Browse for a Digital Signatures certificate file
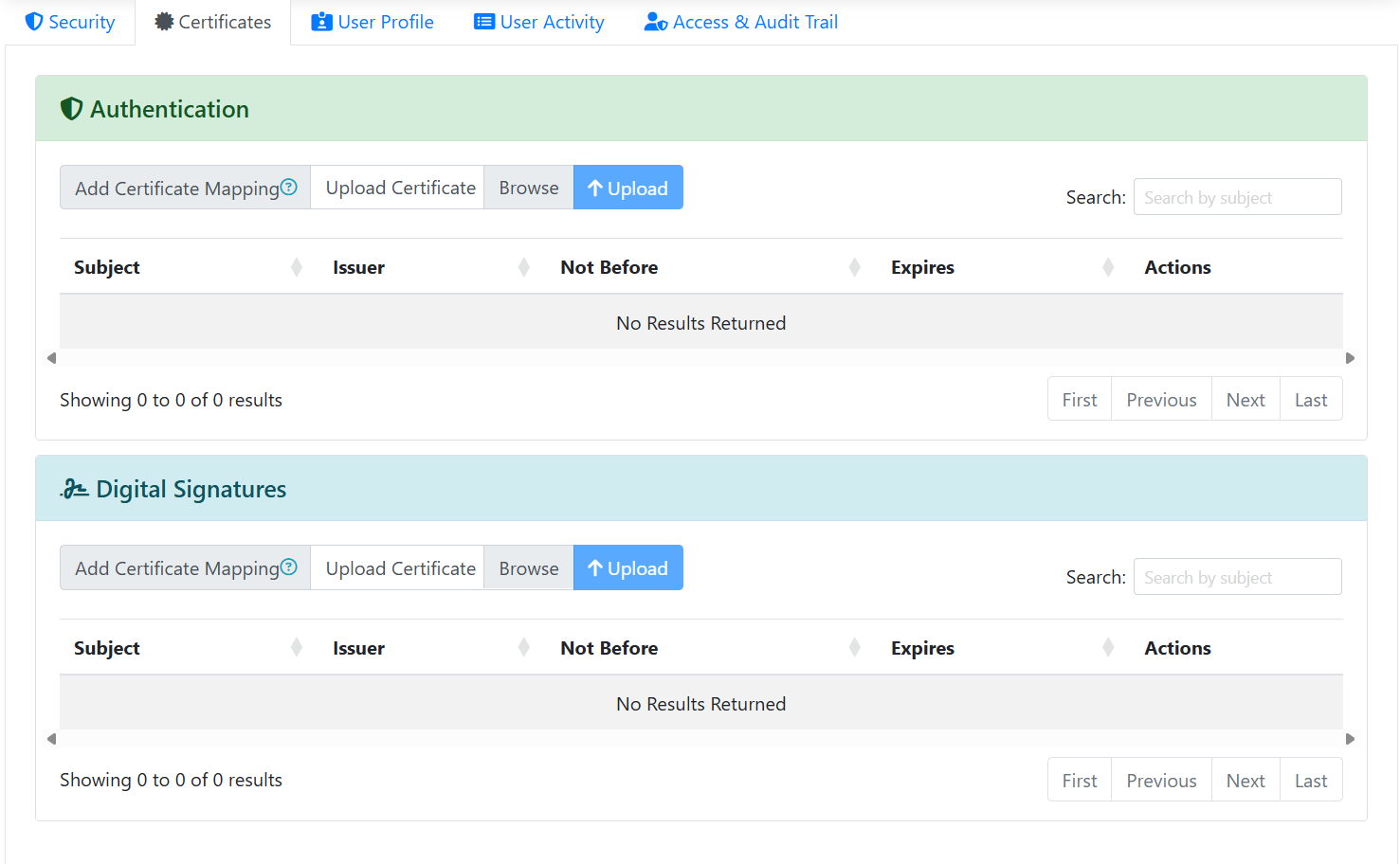This screenshot has height=864, width=1400. tap(528, 568)
